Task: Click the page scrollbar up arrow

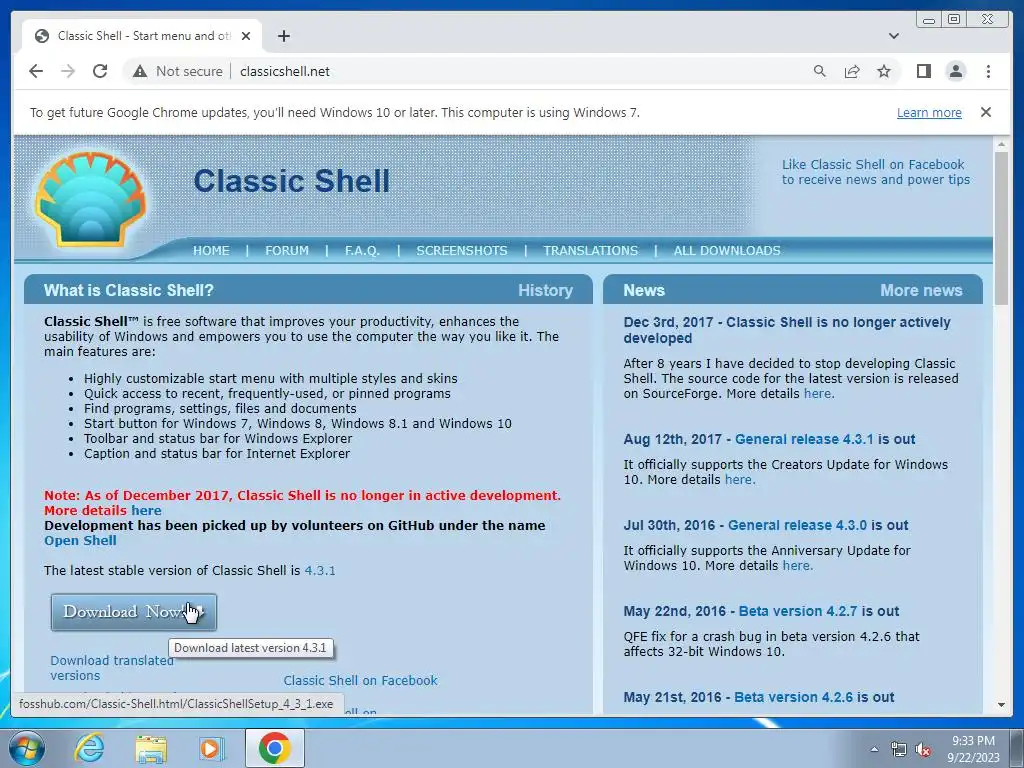Action: click(1001, 143)
